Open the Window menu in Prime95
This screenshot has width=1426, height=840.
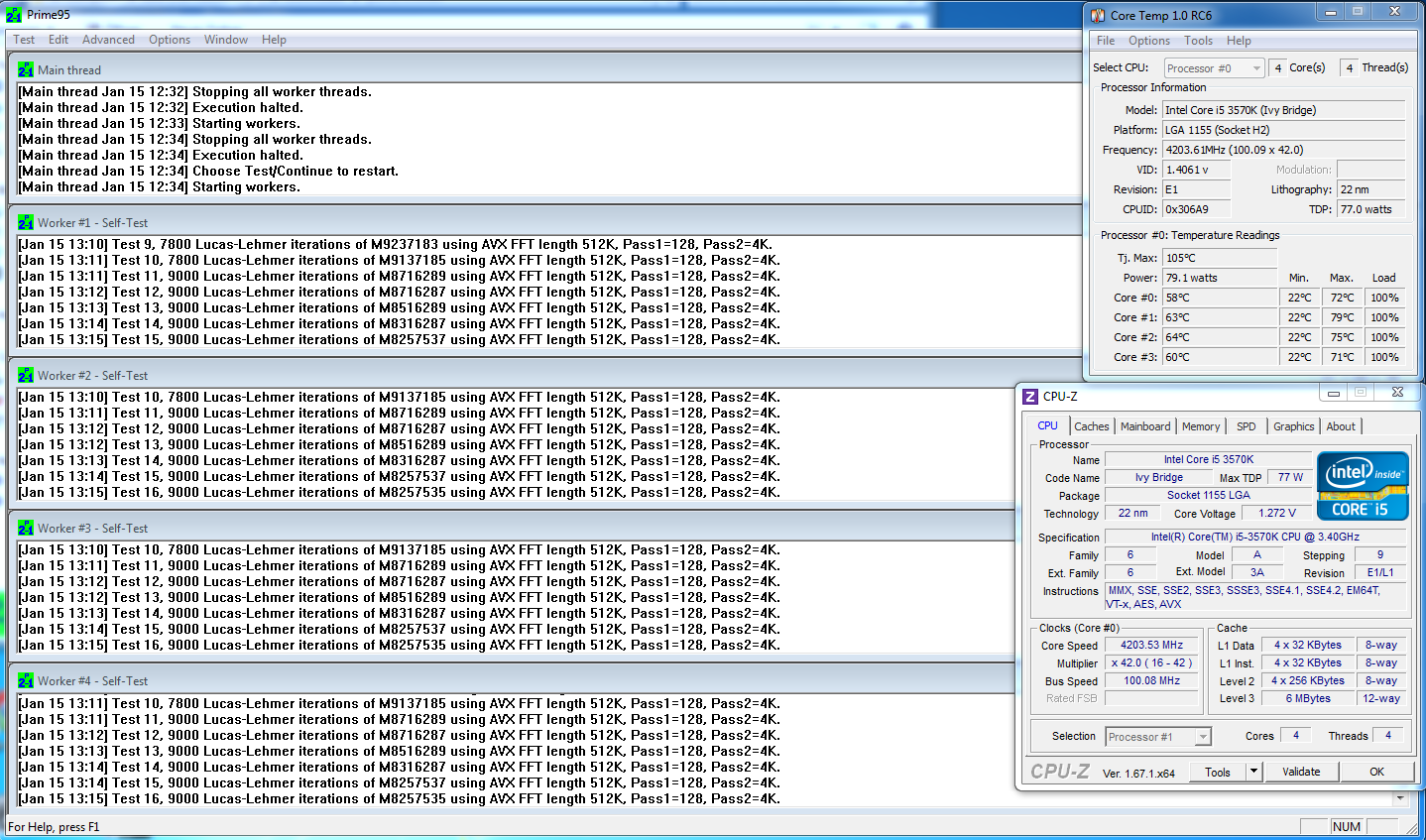(226, 40)
